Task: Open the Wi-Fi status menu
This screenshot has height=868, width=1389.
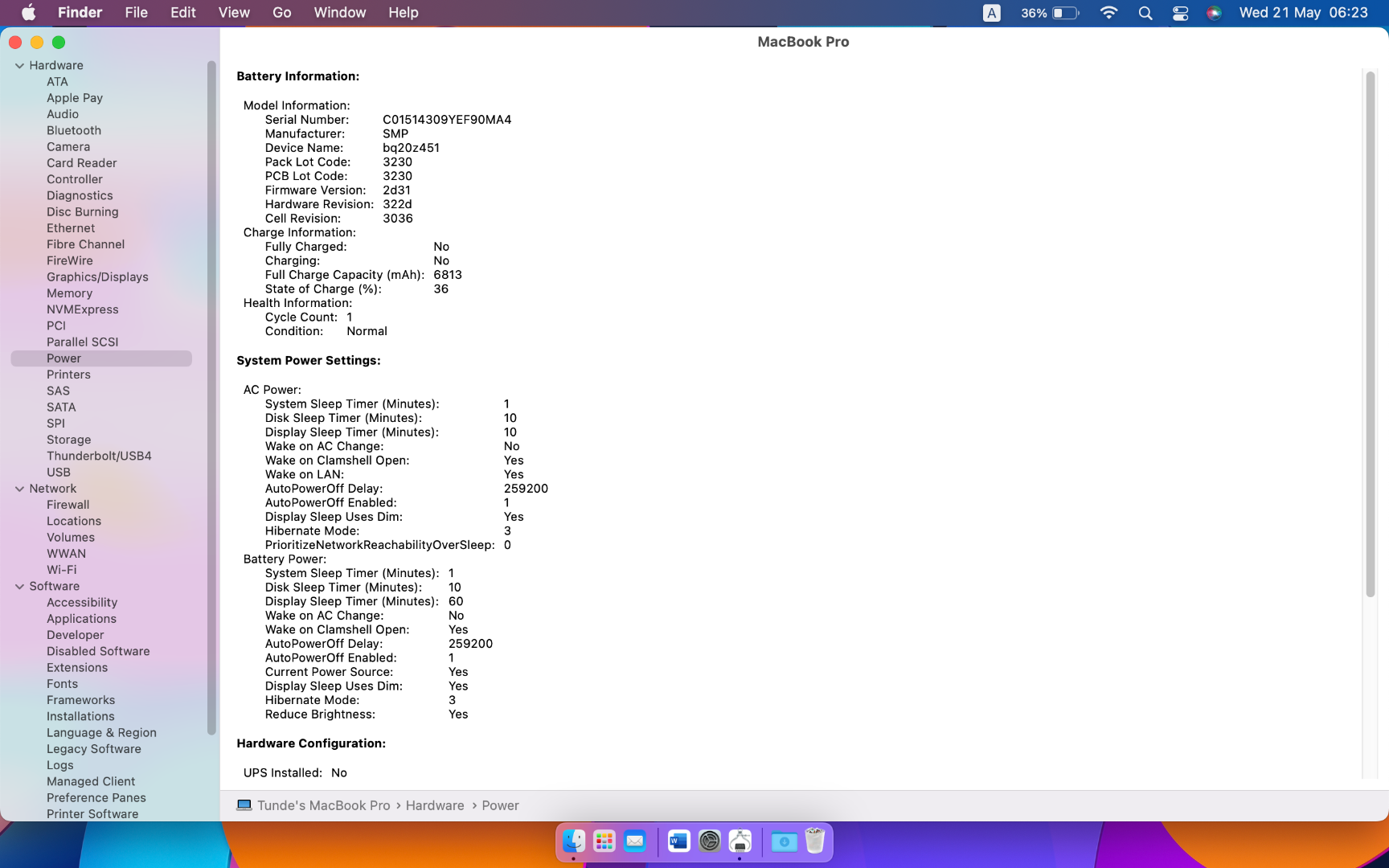Action: point(1108,13)
